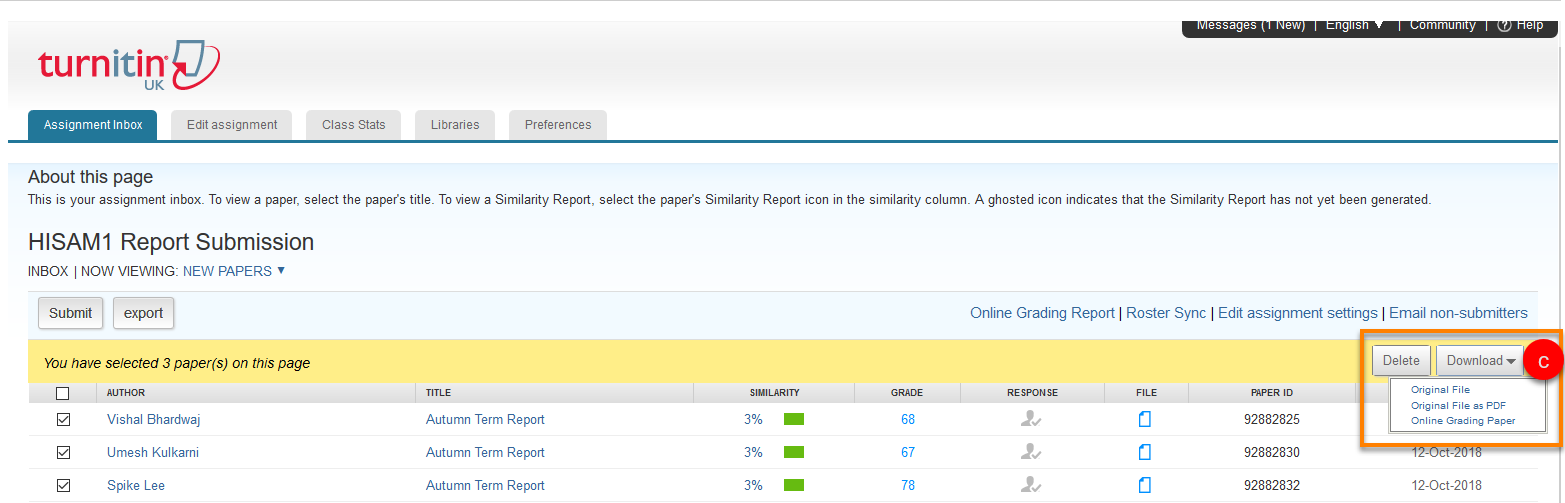Open Messages (1 New) link
Screen dimensions: 1565x503
[x=1251, y=25]
